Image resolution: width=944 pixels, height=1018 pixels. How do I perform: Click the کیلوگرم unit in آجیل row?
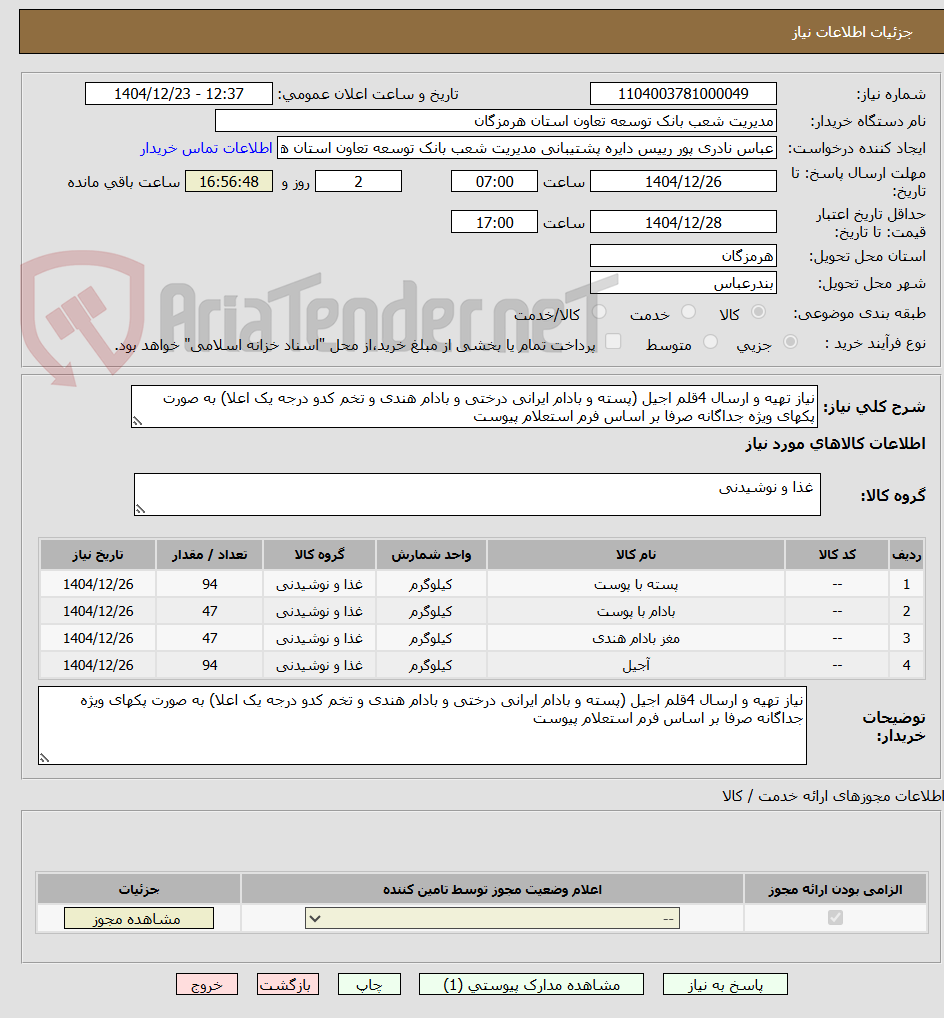(431, 665)
